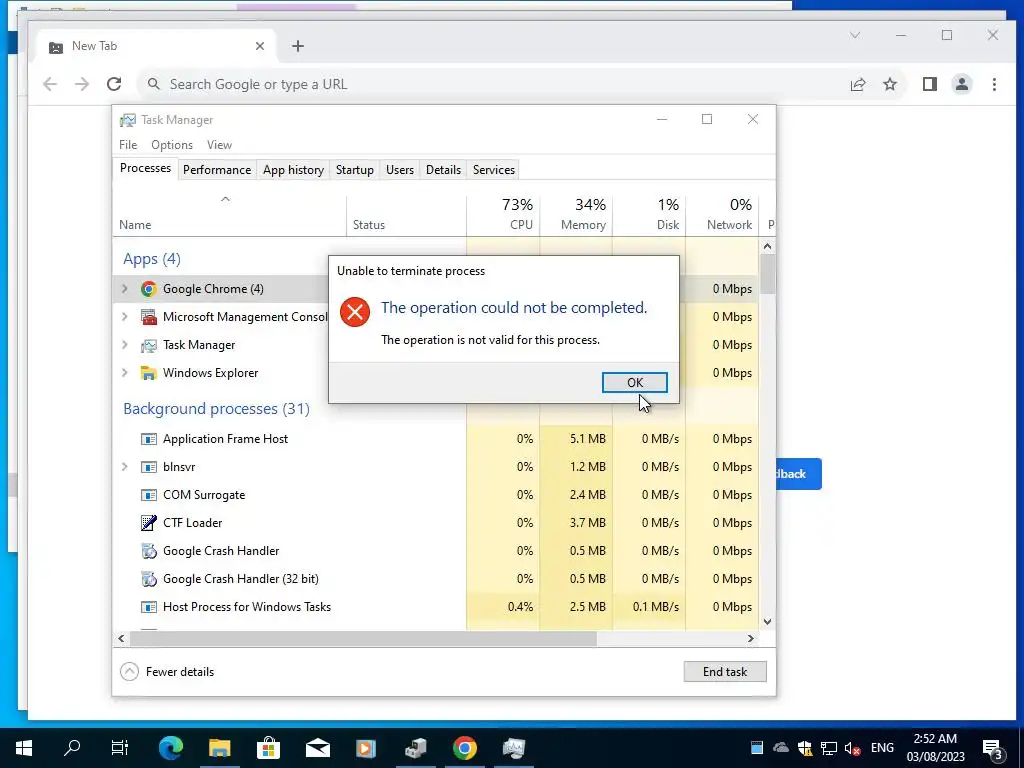
Task: Click the Application Frame Host icon
Action: coord(149,439)
